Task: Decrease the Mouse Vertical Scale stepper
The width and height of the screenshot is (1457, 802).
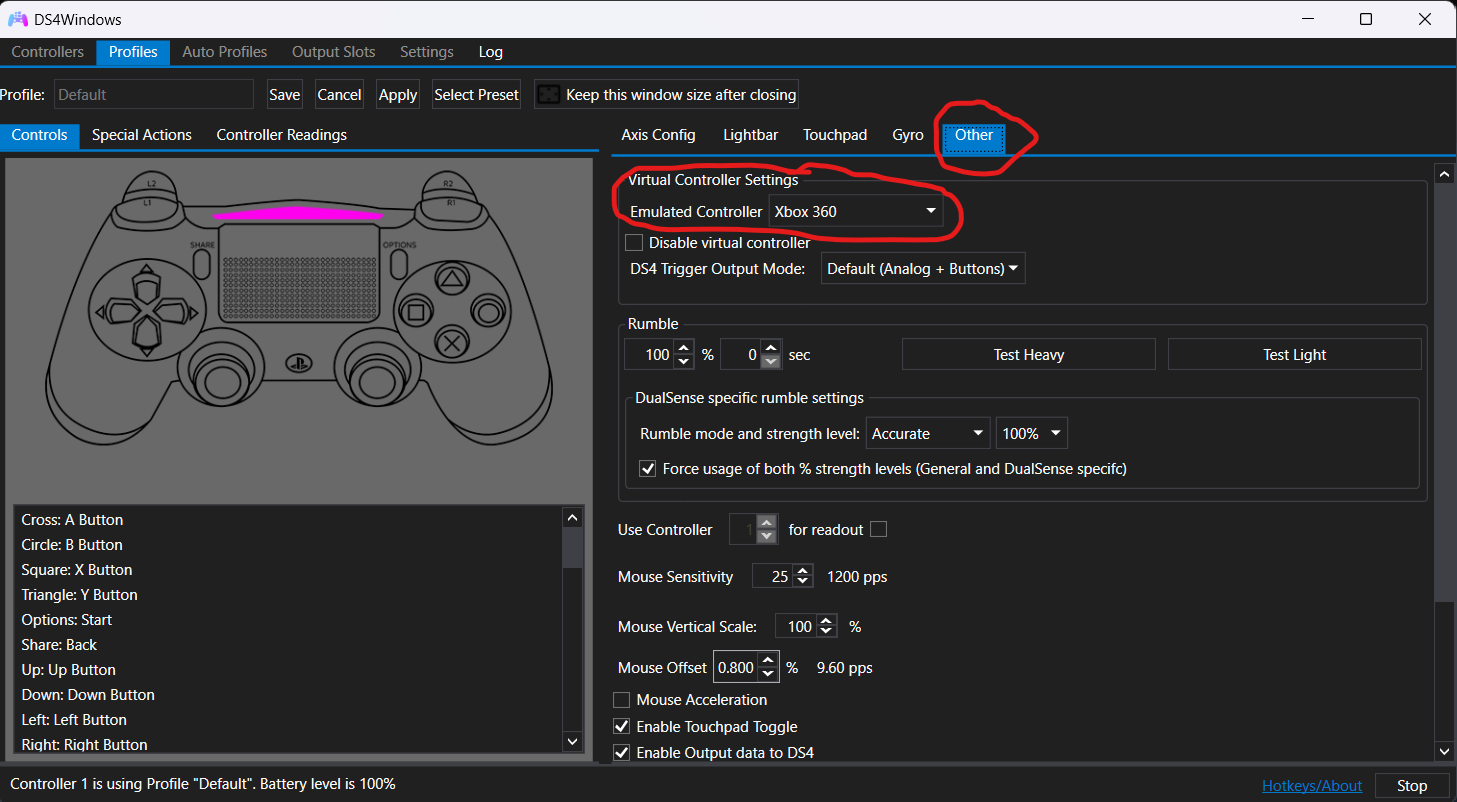Action: pyautogui.click(x=826, y=633)
